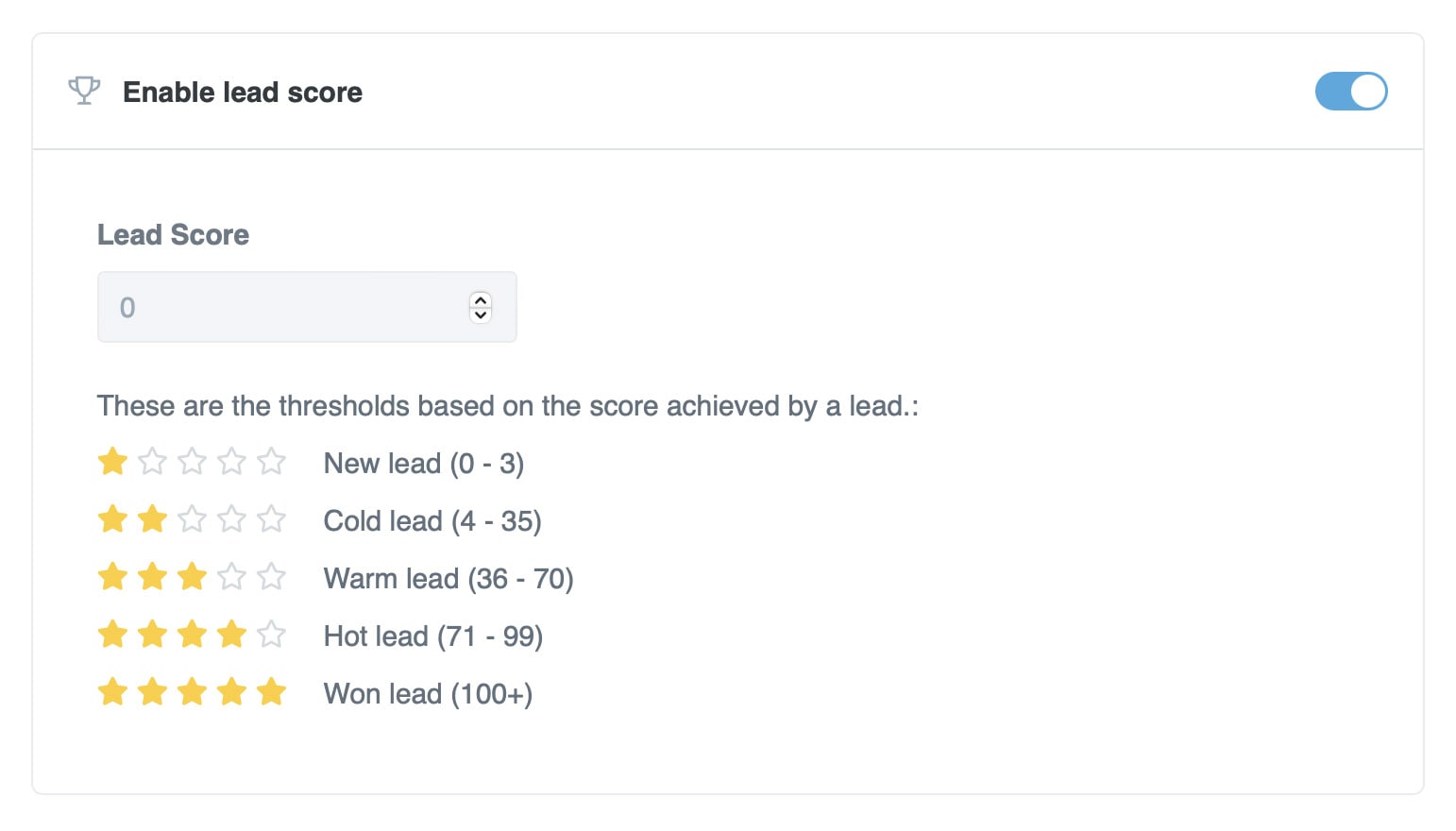
Task: Click the Won lead (100+) label
Action: click(x=428, y=694)
